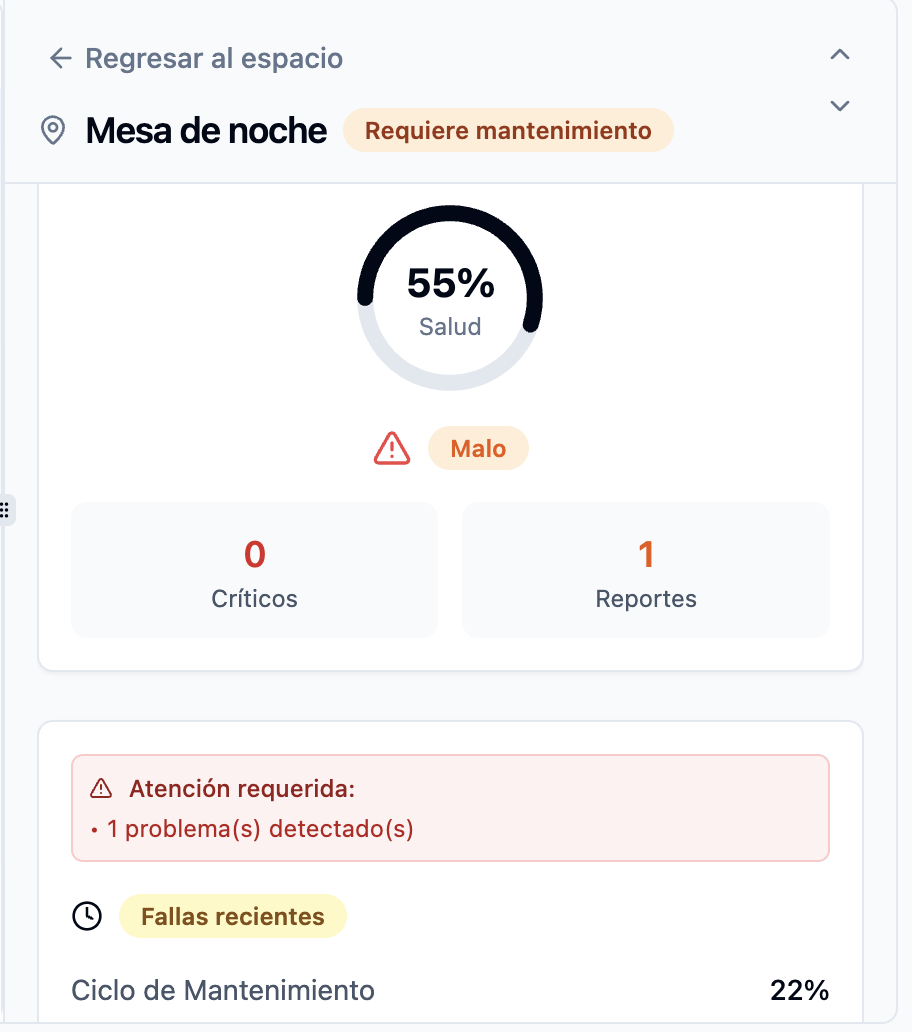This screenshot has height=1032, width=912.
Task: Click the Atención requerida alert box
Action: pos(450,807)
